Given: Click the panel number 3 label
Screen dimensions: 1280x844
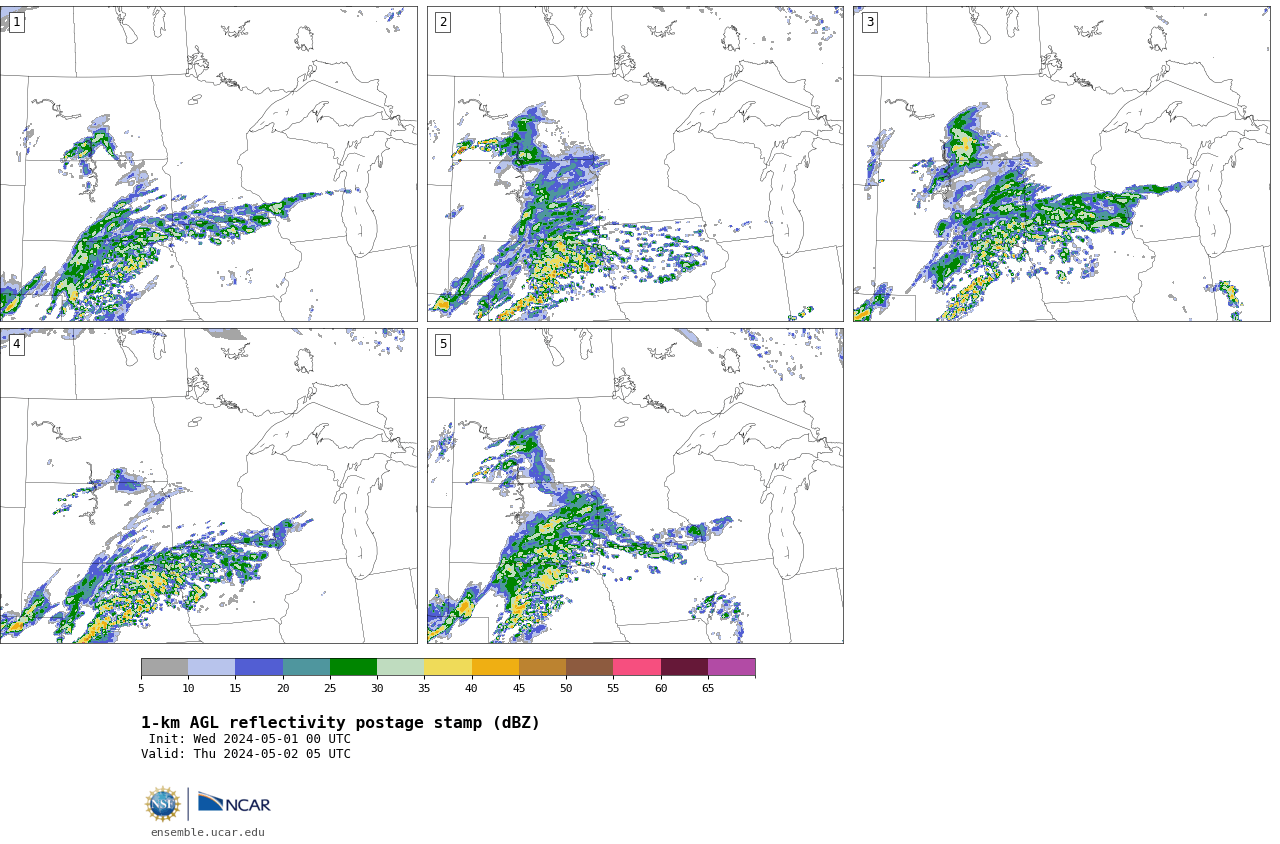Looking at the screenshot, I should pyautogui.click(x=870, y=22).
